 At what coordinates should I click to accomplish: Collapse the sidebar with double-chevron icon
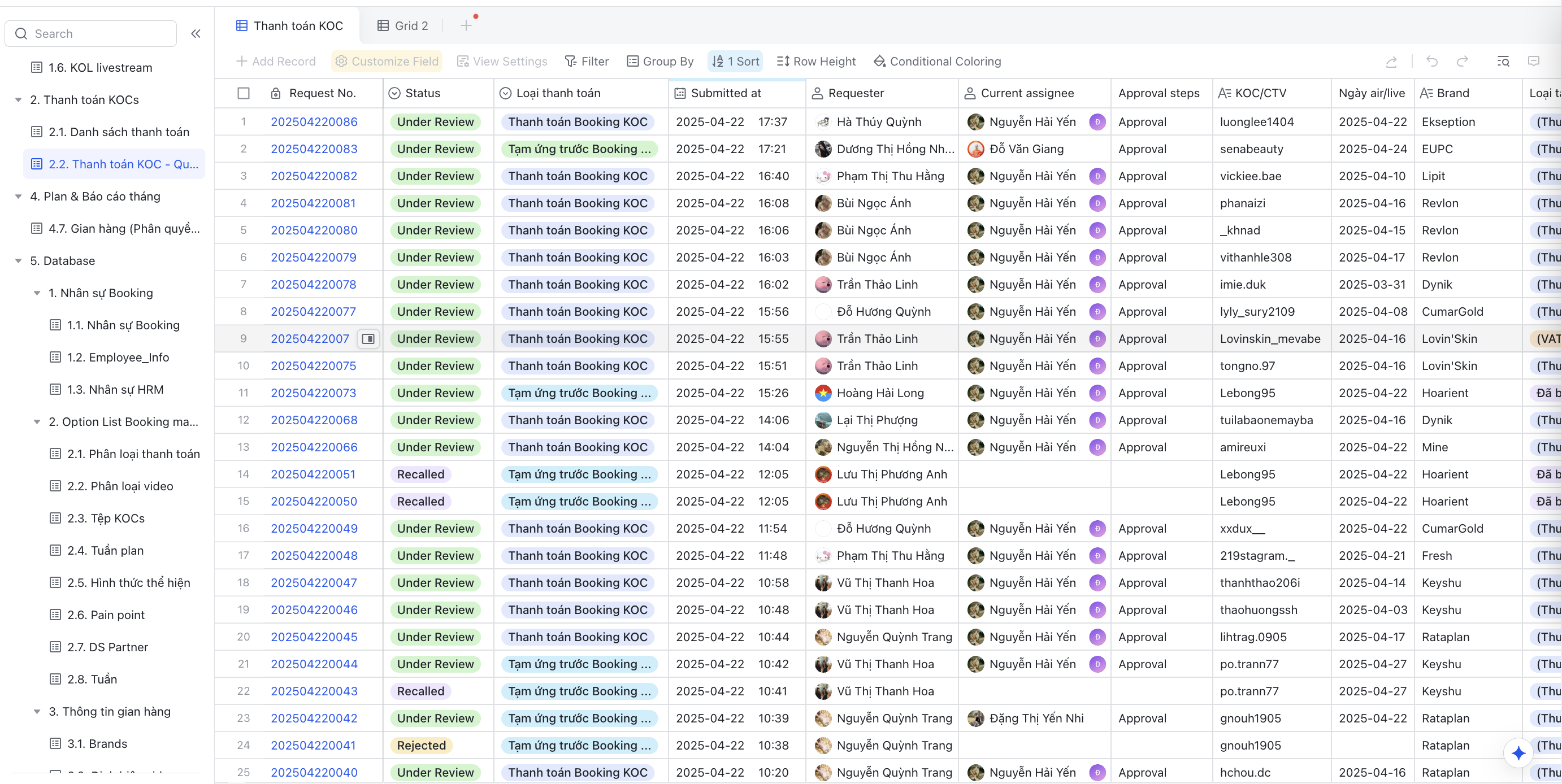[x=196, y=33]
